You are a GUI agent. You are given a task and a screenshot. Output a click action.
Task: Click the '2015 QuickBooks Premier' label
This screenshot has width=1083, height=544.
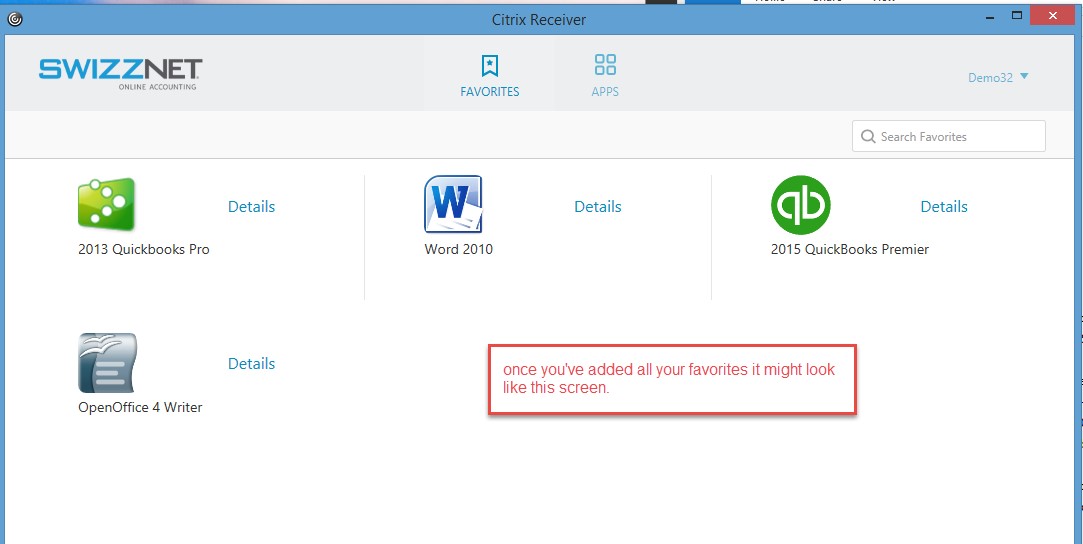[850, 249]
